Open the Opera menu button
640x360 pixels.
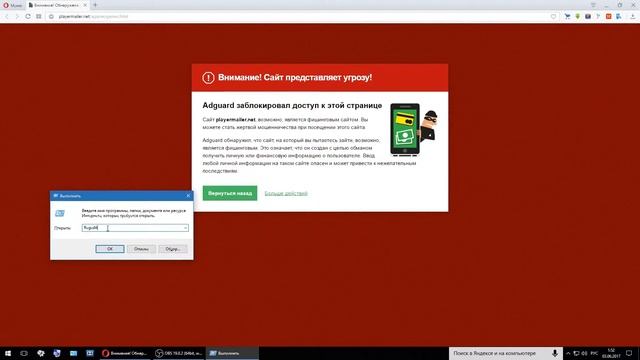(12, 5)
